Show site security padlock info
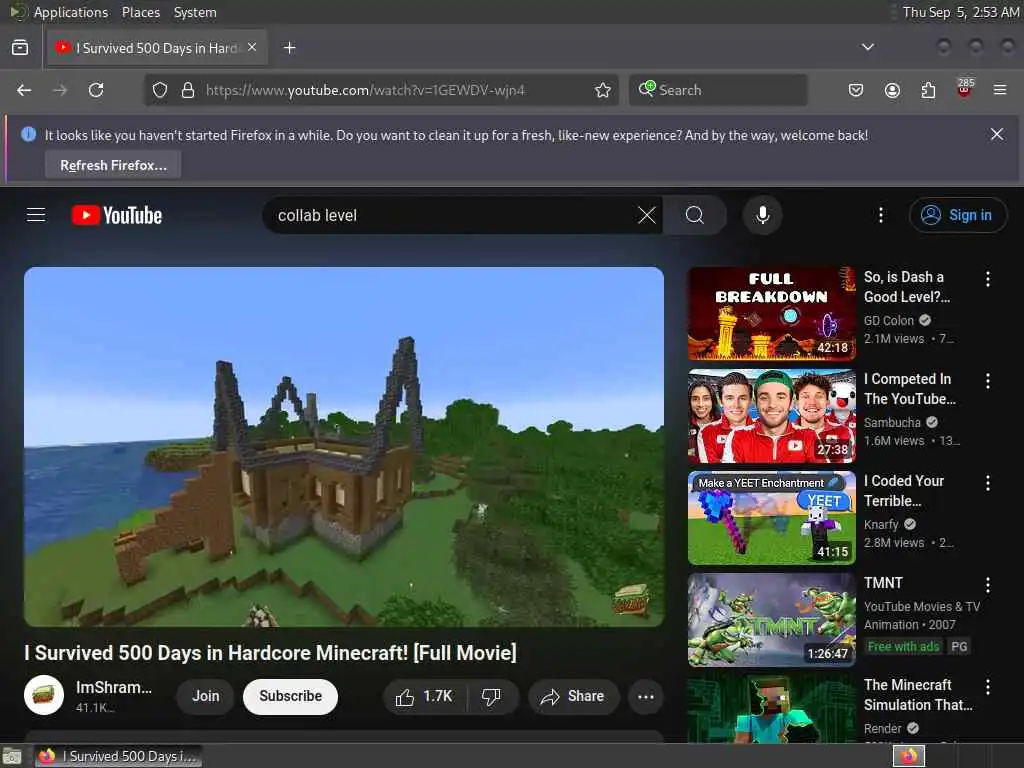 pos(188,90)
